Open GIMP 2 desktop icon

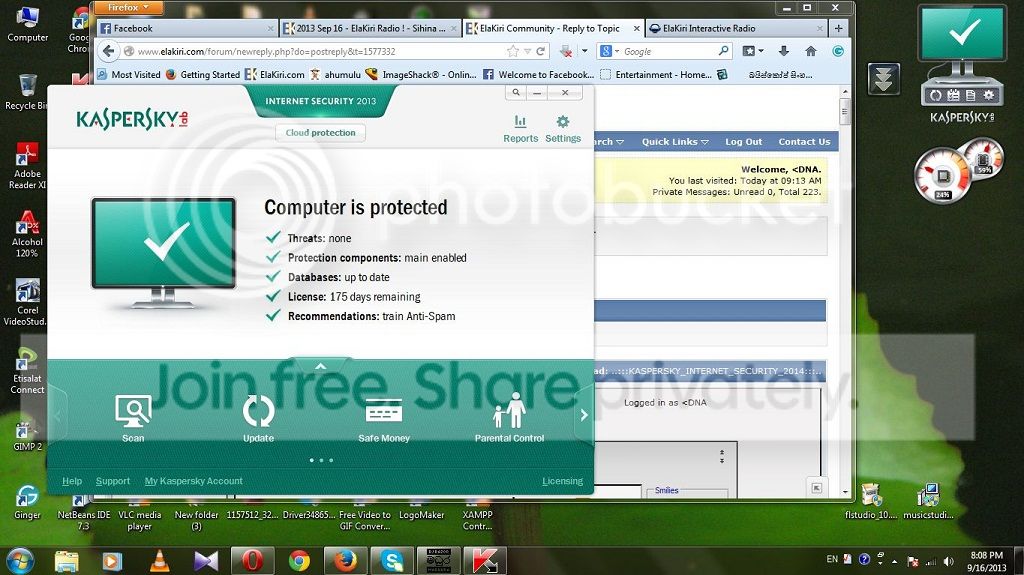point(27,435)
